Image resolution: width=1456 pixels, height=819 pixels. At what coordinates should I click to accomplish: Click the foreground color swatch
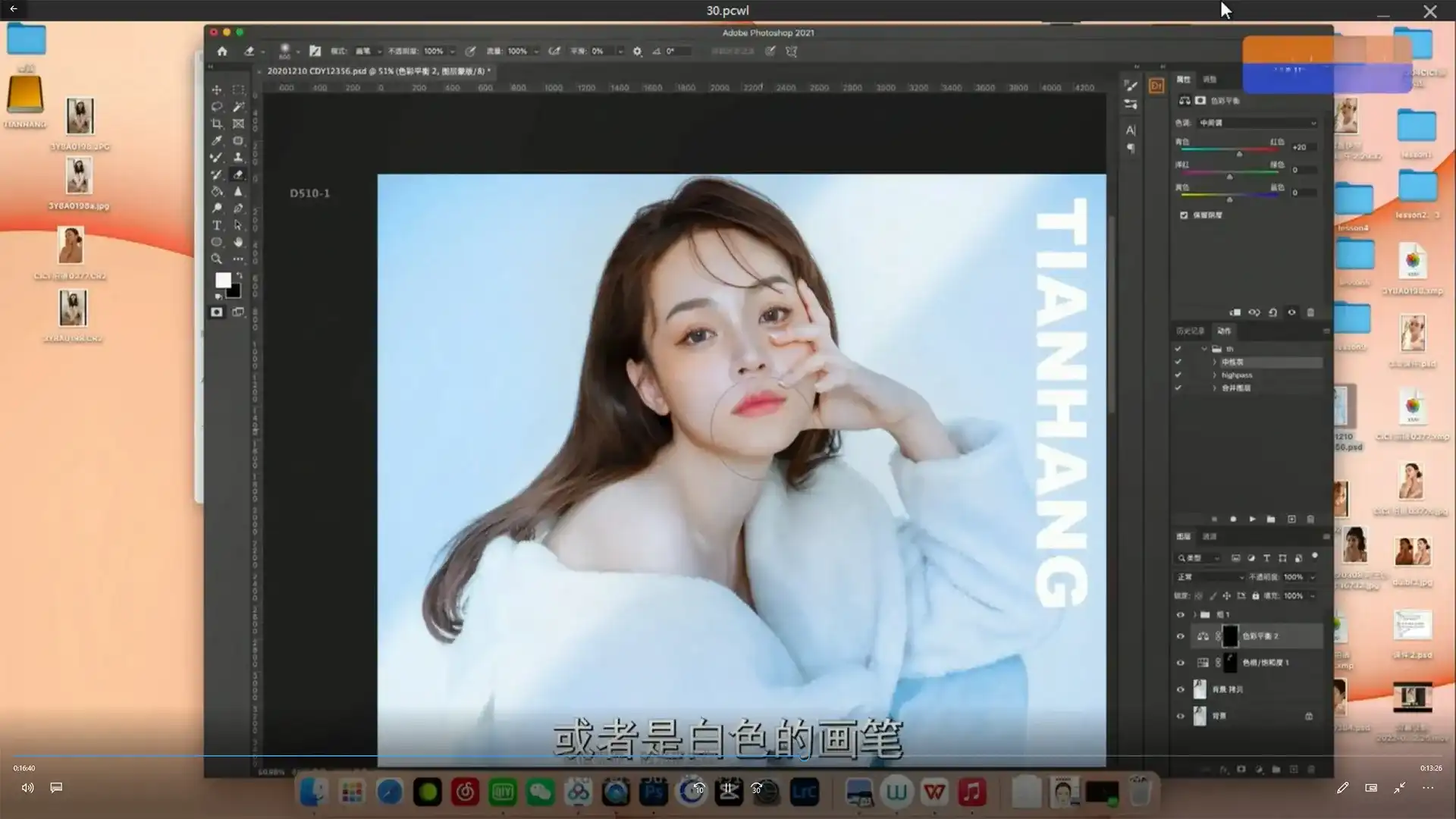223,281
